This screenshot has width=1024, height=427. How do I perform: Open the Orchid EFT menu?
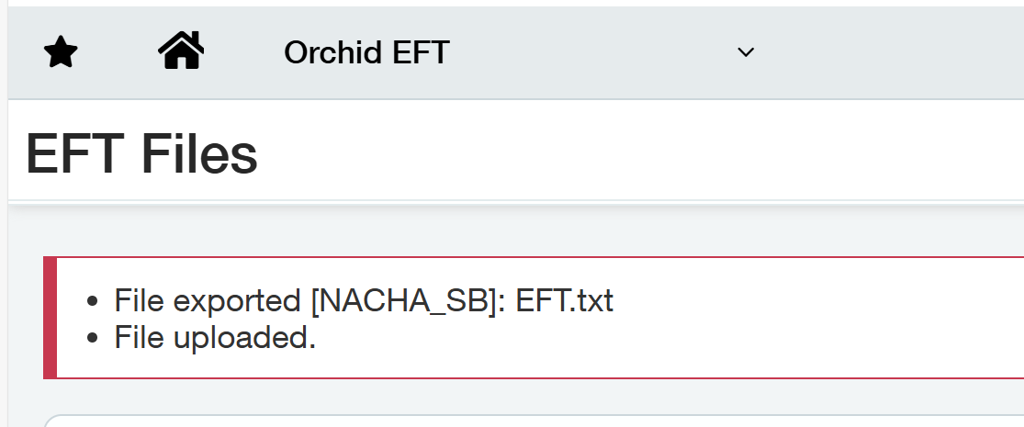coord(366,53)
